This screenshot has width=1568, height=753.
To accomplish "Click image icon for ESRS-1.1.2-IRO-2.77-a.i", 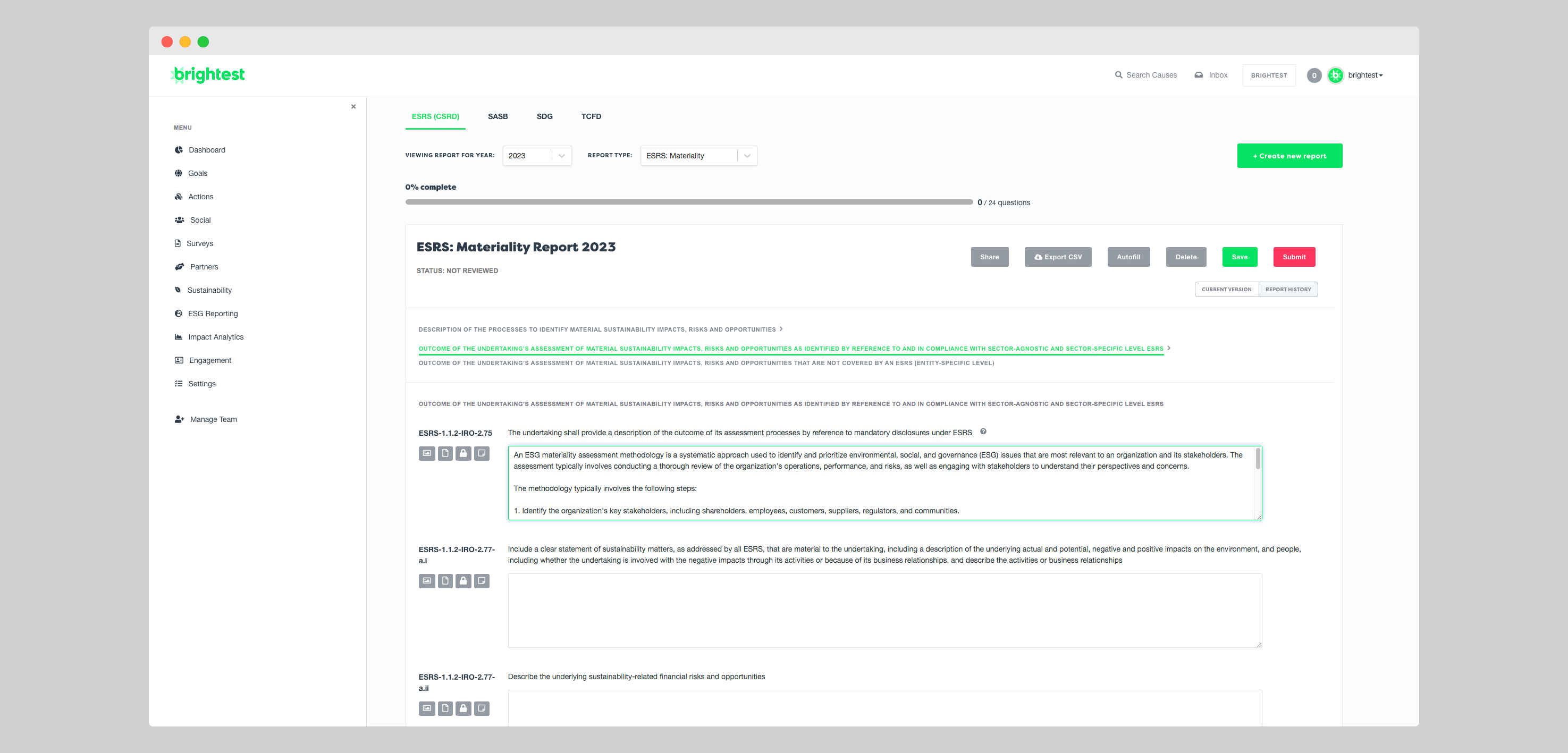I will 427,581.
